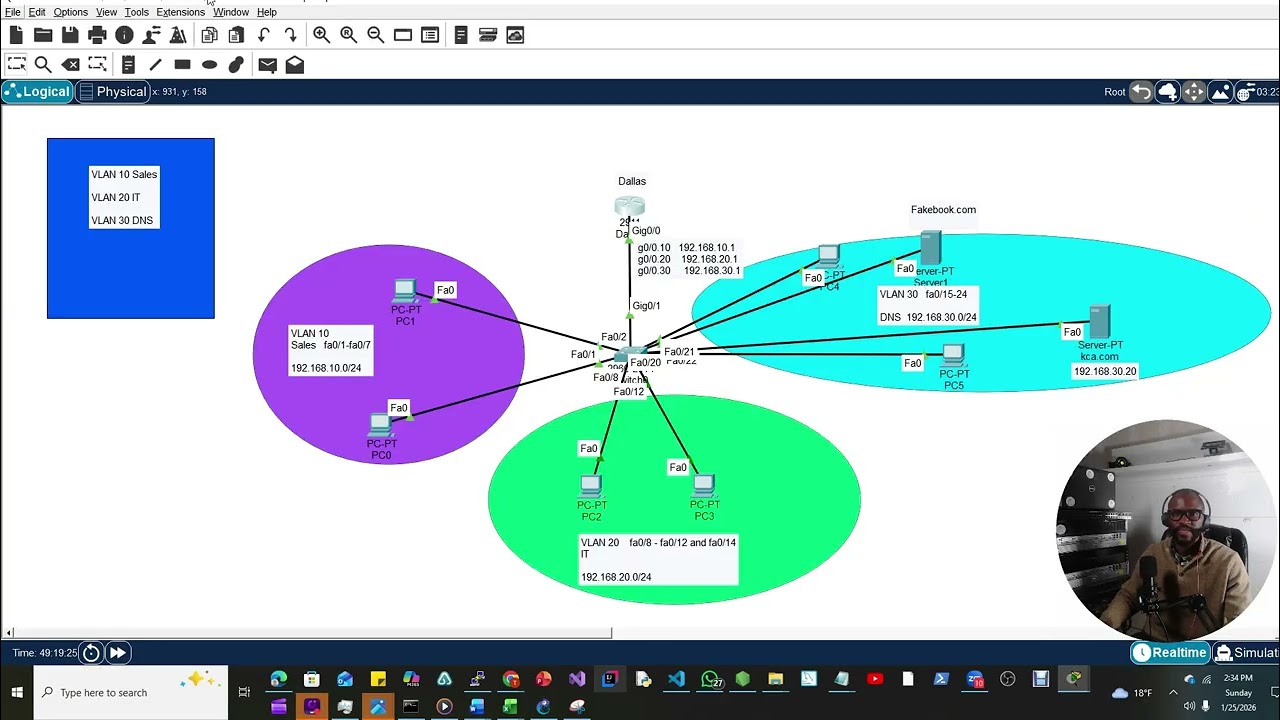
Task: Click the Power Cycle Devices button
Action: pyautogui.click(x=91, y=653)
